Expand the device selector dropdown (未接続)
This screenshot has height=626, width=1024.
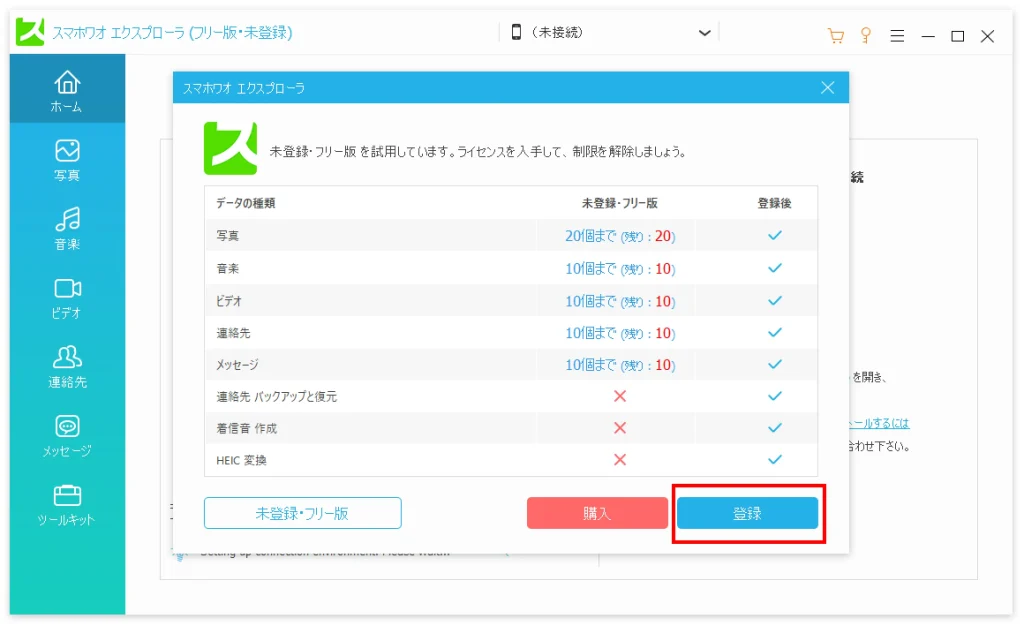tap(705, 32)
